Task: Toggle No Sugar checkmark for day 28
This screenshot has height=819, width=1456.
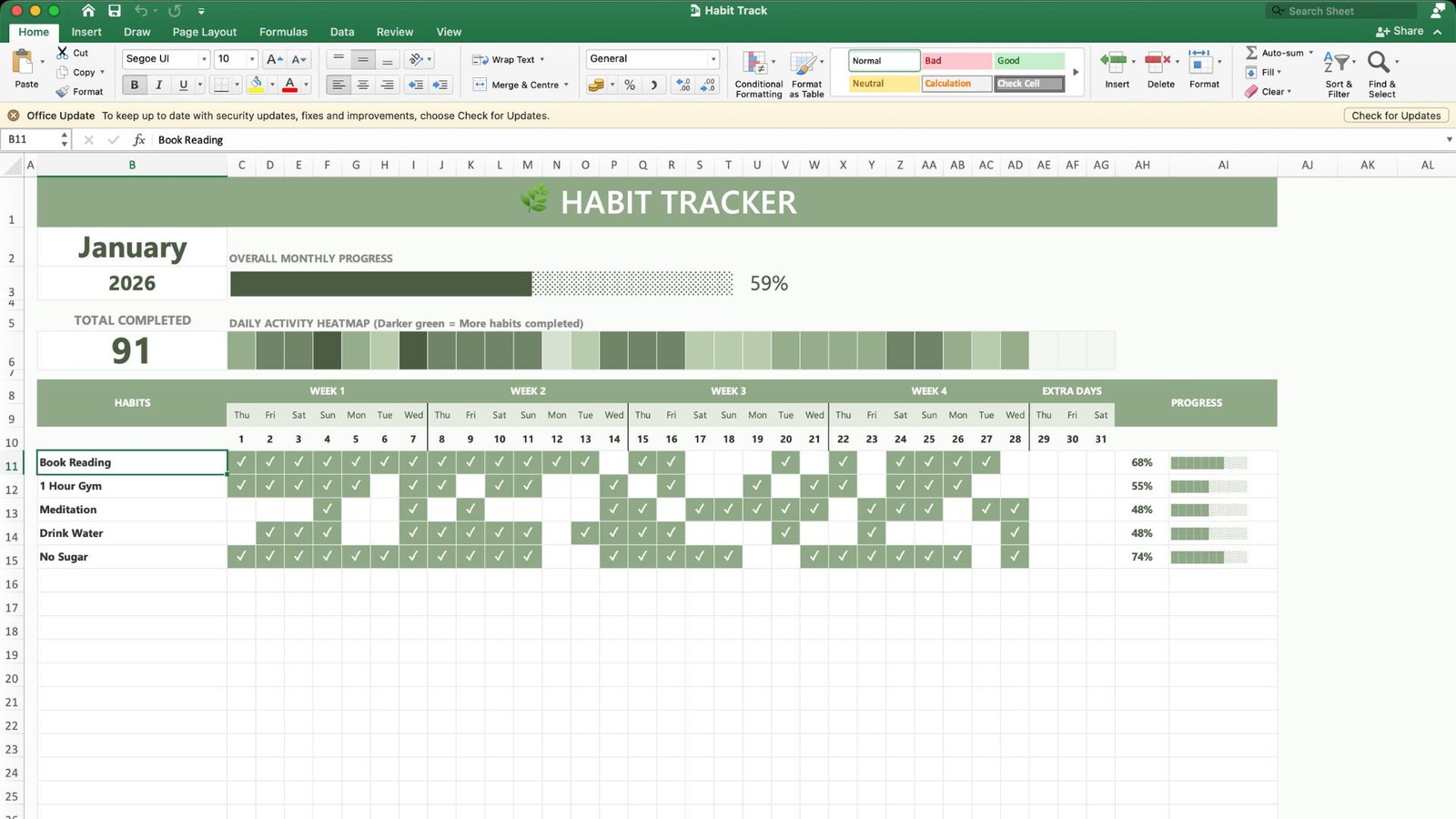Action: click(x=1015, y=557)
